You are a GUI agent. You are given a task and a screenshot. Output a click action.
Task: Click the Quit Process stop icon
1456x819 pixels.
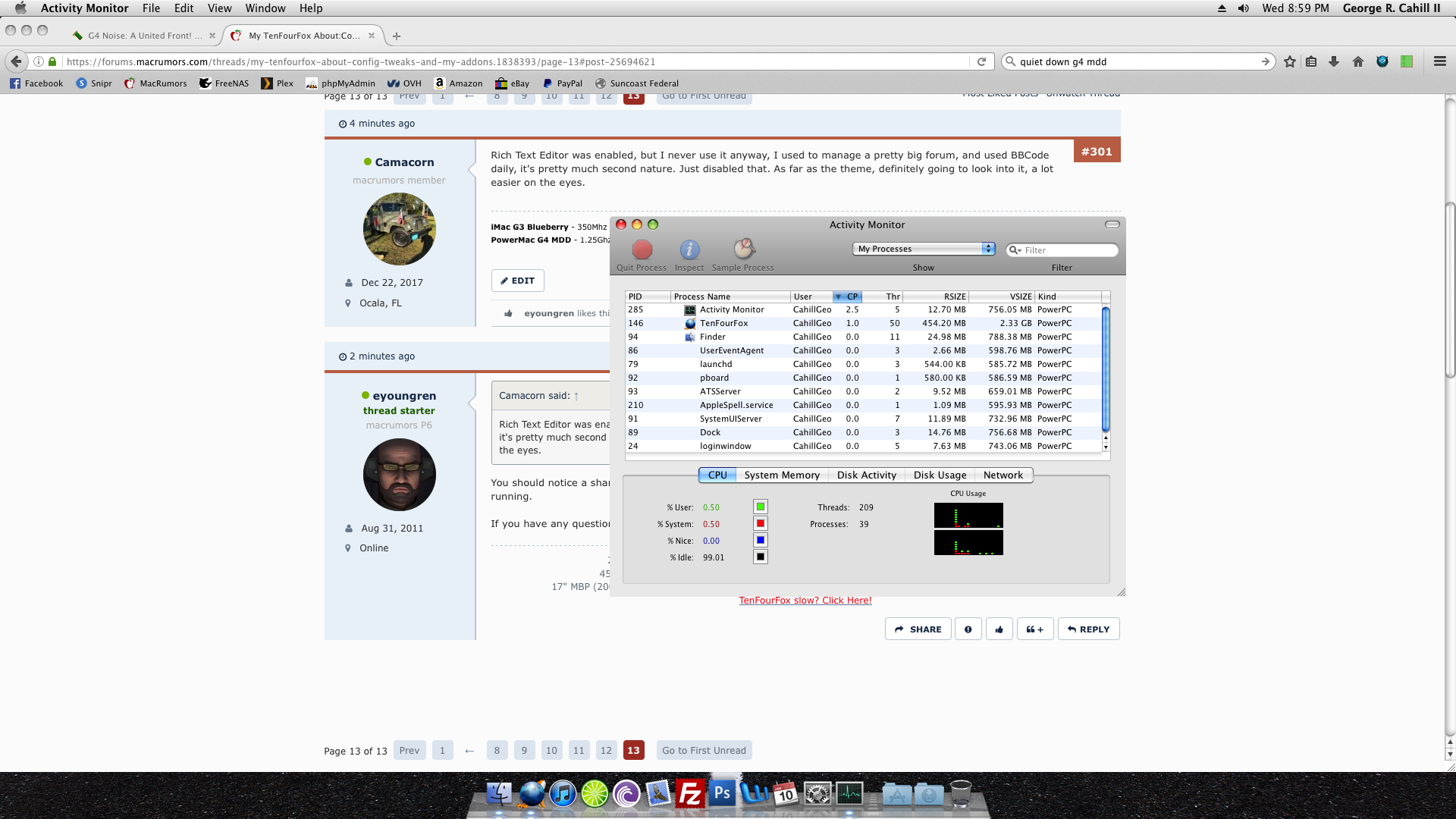642,249
